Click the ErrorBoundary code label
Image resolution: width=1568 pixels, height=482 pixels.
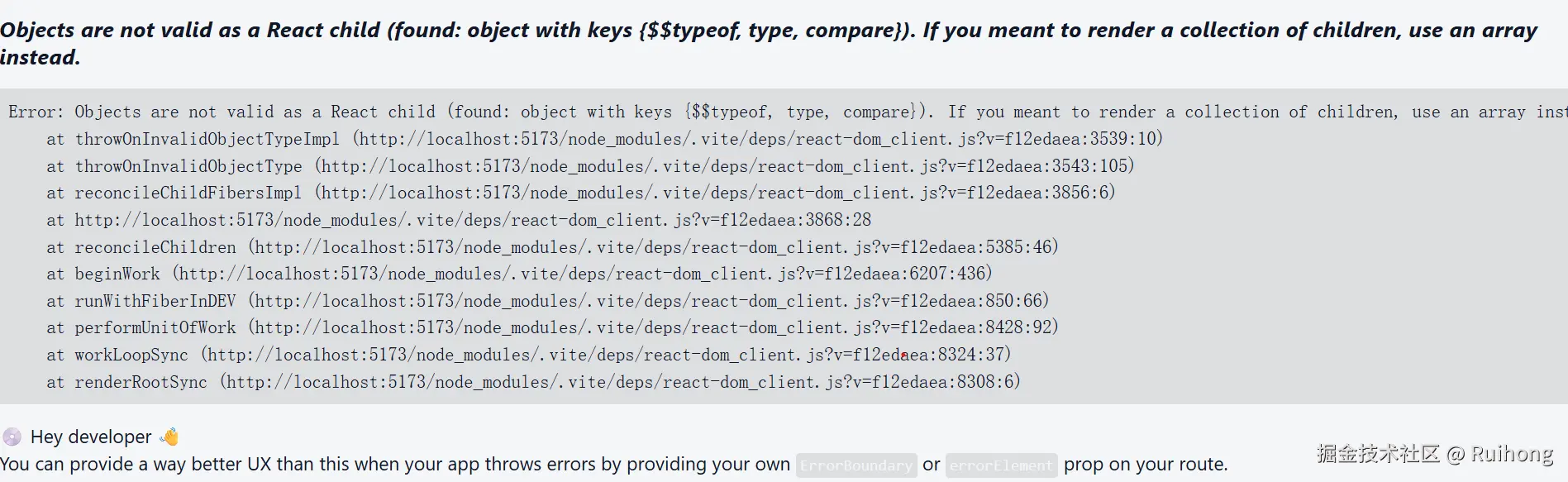[855, 465]
